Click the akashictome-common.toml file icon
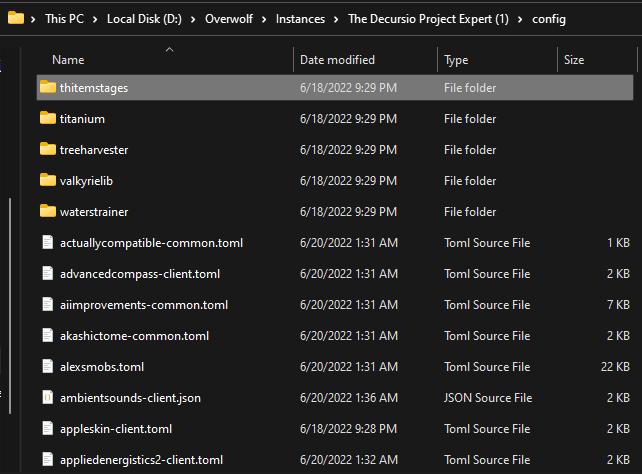Viewport: 642px width, 474px height. click(x=48, y=335)
